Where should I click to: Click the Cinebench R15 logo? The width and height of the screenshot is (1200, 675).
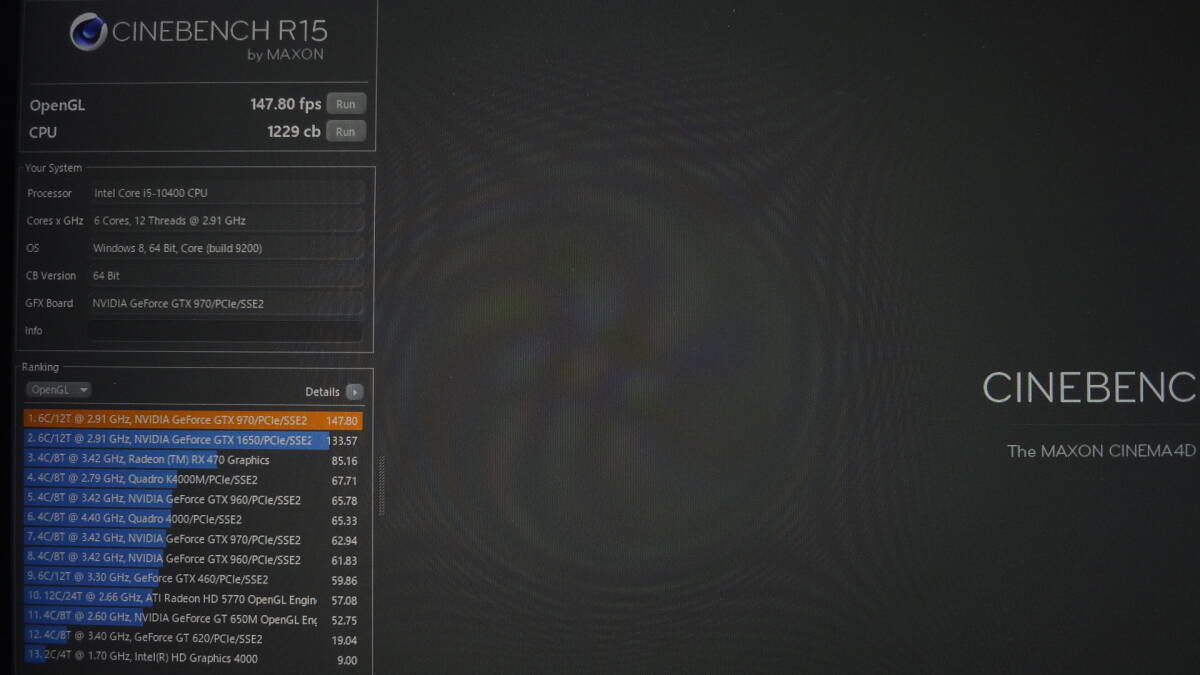pyautogui.click(x=198, y=35)
